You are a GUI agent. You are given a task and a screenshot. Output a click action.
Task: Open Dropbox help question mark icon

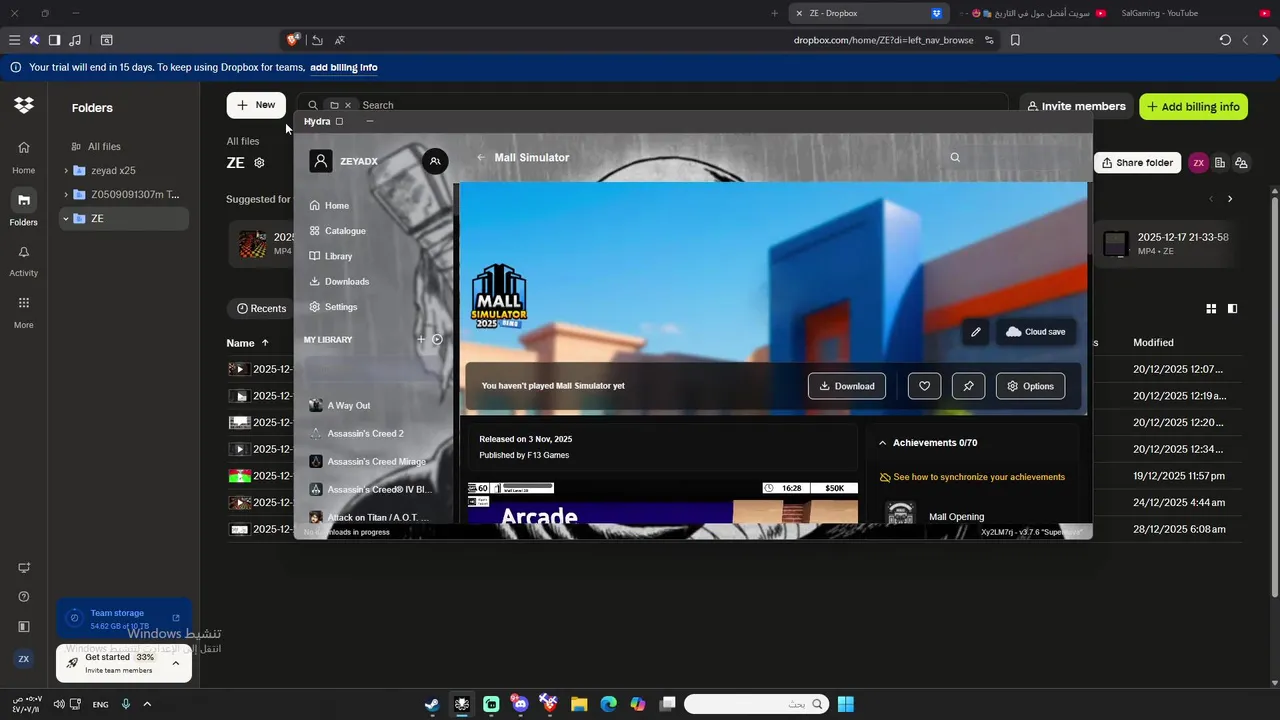click(x=24, y=597)
